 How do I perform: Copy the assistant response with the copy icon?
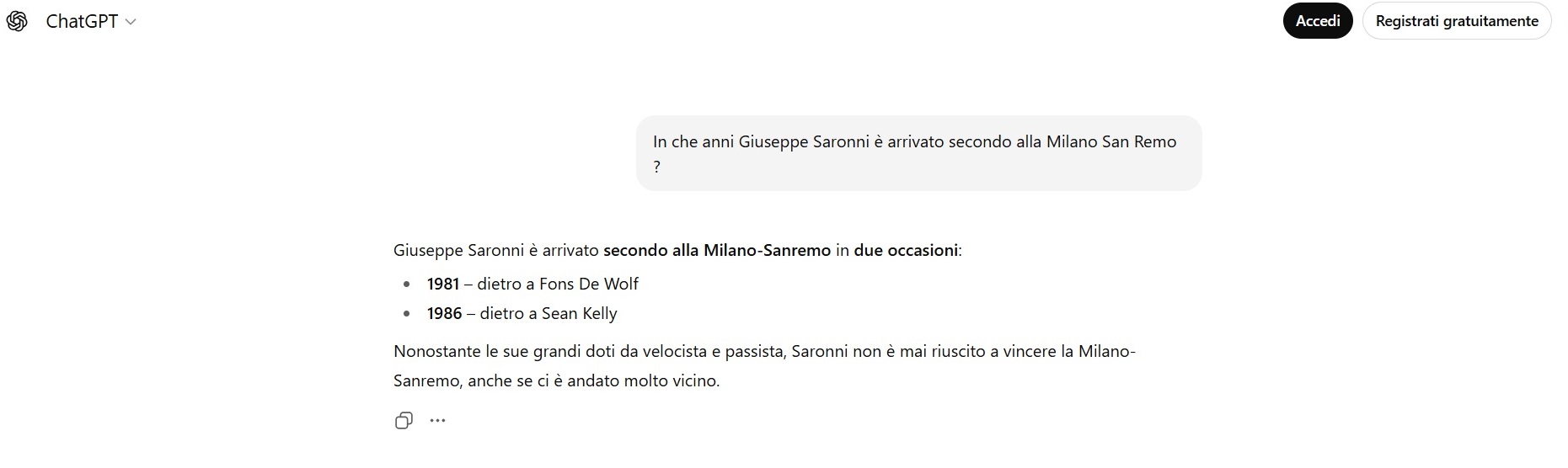tap(404, 420)
